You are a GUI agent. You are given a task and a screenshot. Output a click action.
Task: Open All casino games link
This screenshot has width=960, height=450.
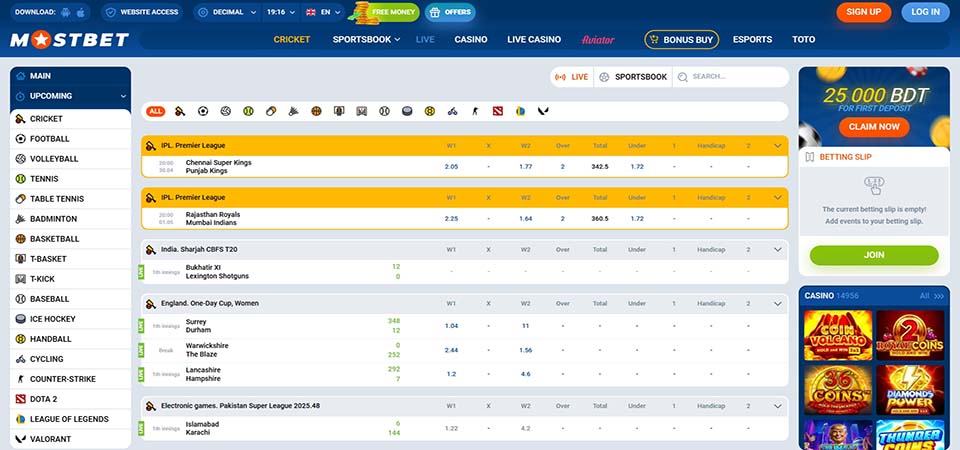click(x=932, y=296)
